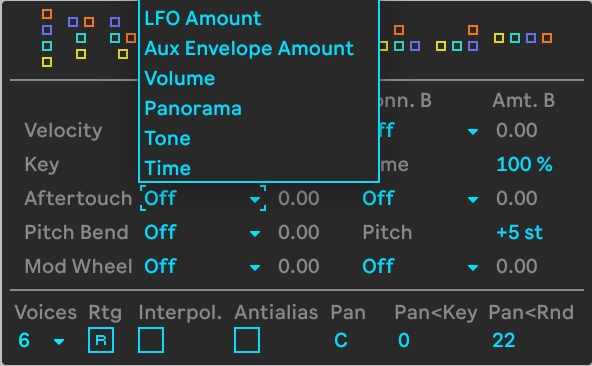Open the Voices count dropdown arrow
Viewport: 592px width, 366px height.
pos(59,342)
